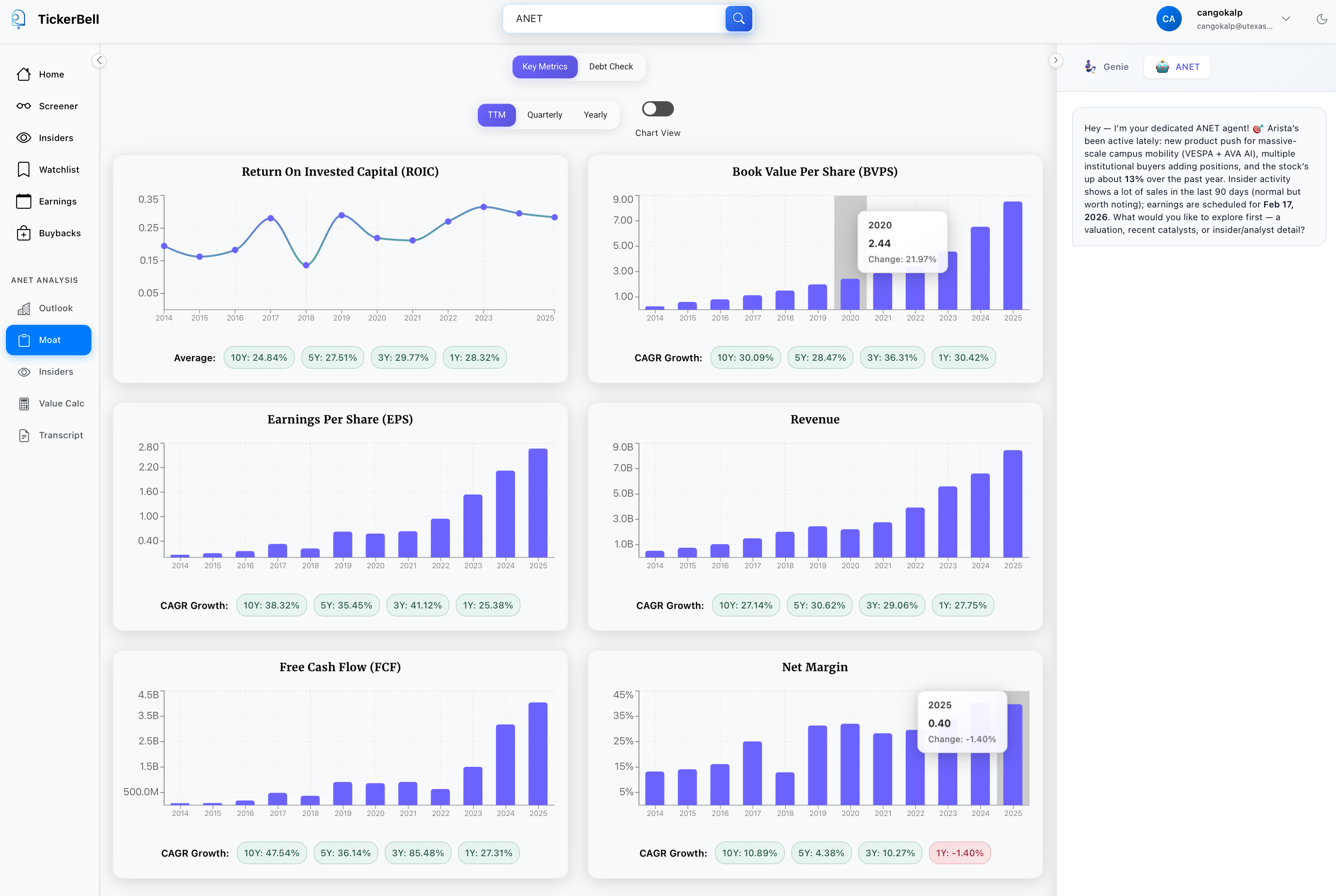
Task: Collapse the left sidebar chevron
Action: tap(99, 61)
